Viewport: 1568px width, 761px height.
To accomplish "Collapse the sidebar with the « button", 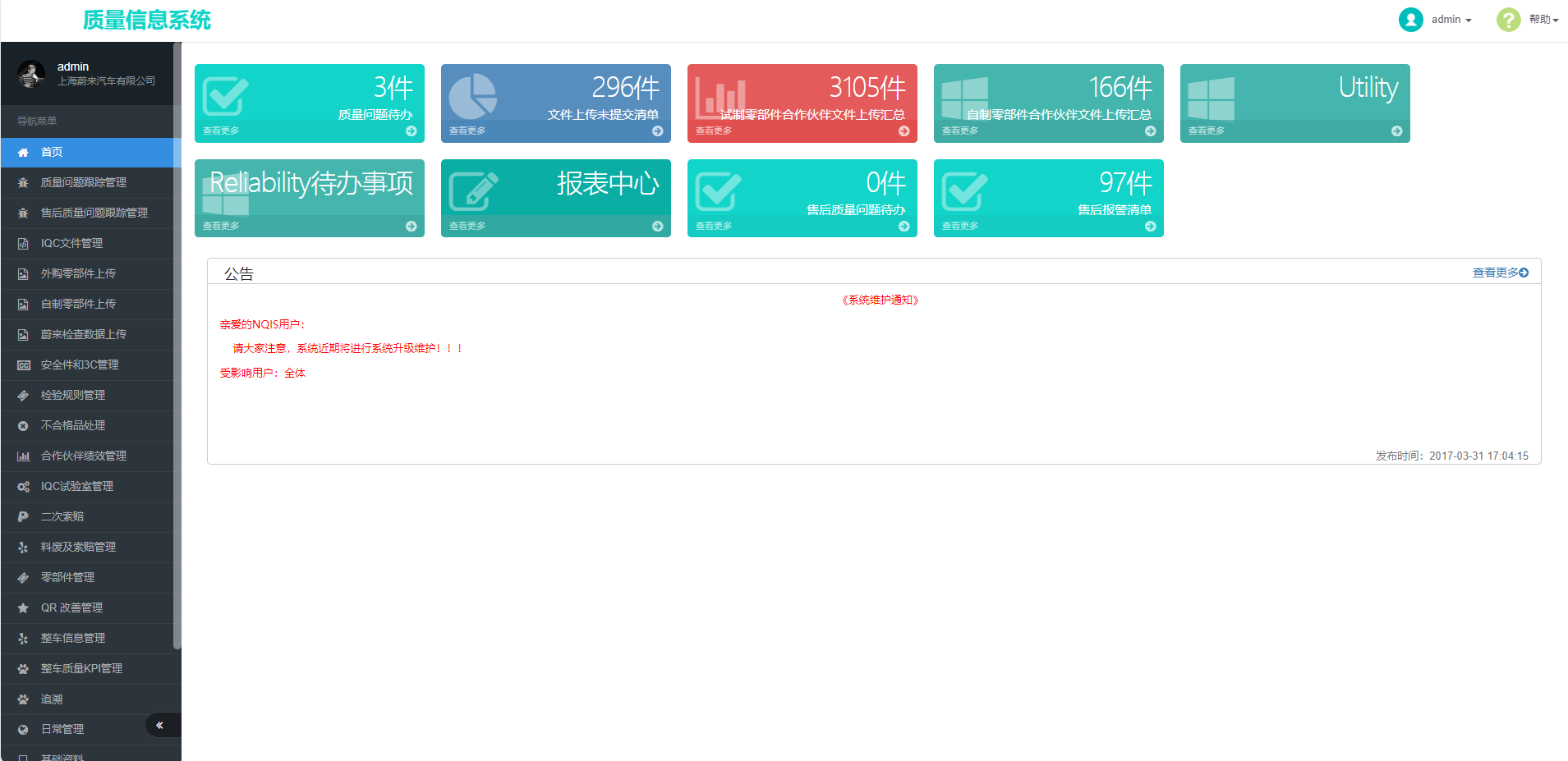I will (x=161, y=725).
